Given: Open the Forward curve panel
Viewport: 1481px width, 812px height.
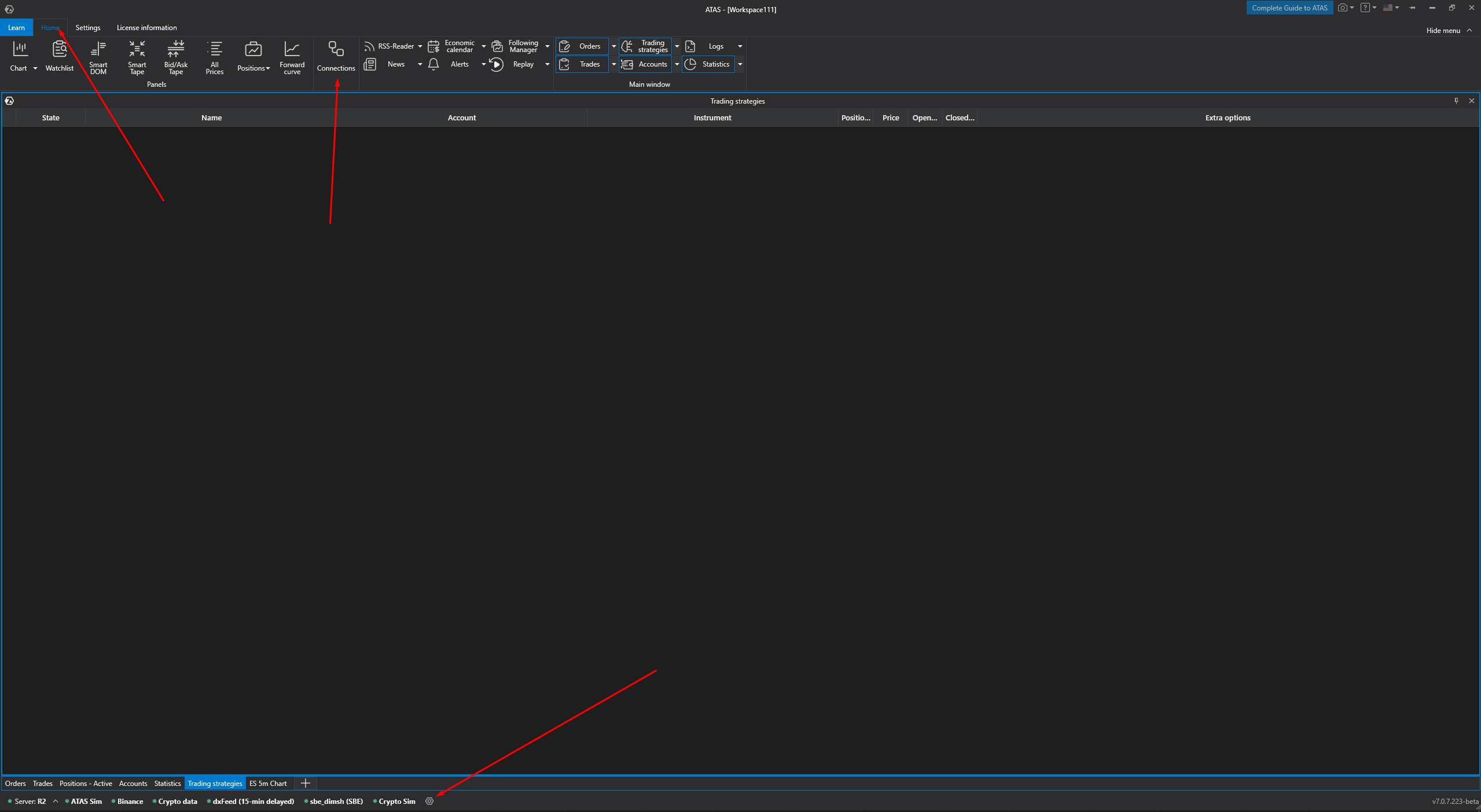Looking at the screenshot, I should pyautogui.click(x=292, y=57).
